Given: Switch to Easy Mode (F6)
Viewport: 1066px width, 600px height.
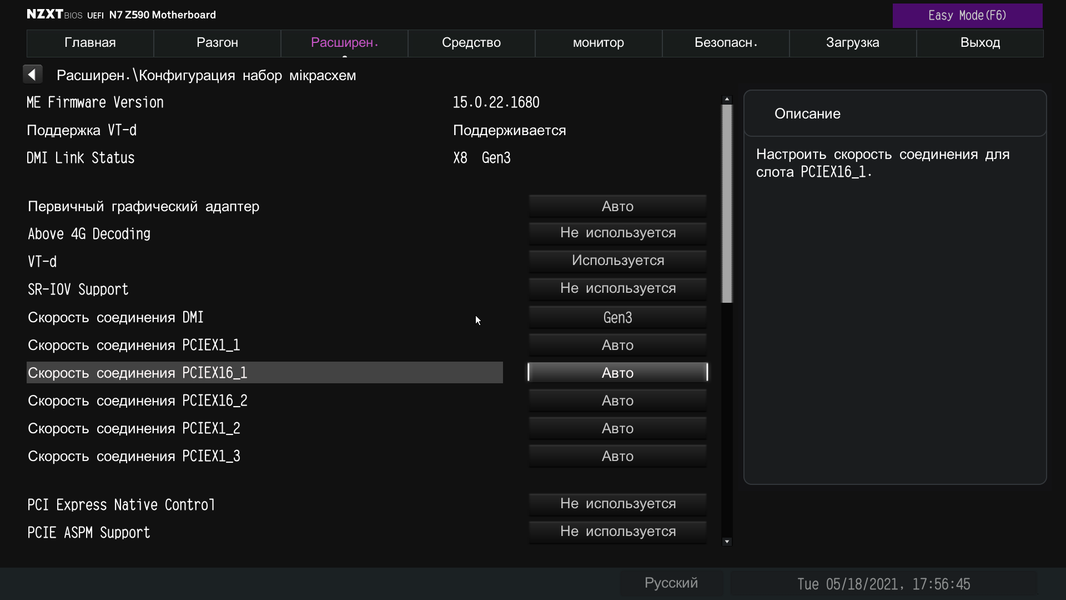Looking at the screenshot, I should coord(967,15).
